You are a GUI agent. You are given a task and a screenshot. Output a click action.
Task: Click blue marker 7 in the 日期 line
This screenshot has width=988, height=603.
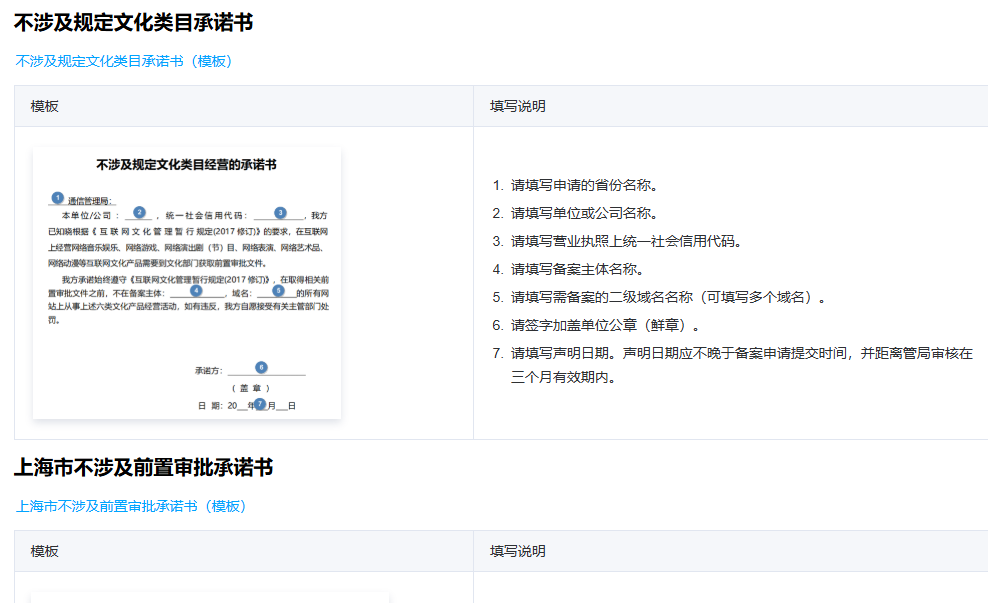pyautogui.click(x=260, y=404)
